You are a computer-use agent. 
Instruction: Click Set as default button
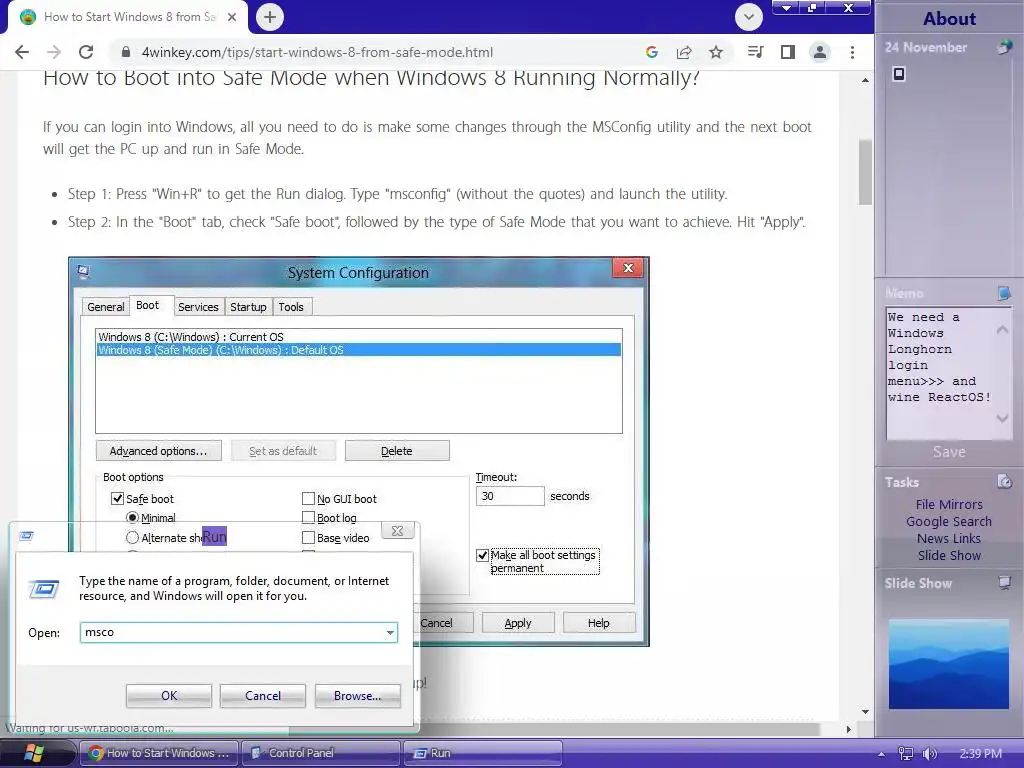coord(283,451)
